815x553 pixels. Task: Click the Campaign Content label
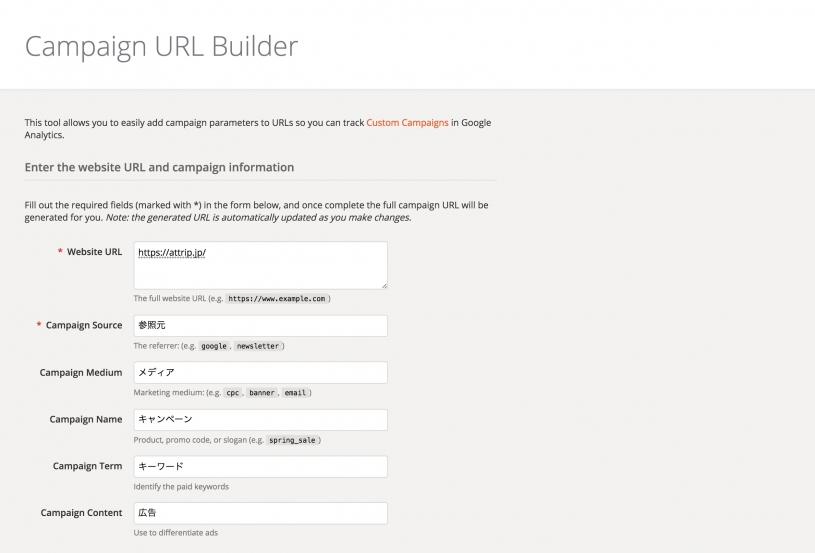click(81, 513)
